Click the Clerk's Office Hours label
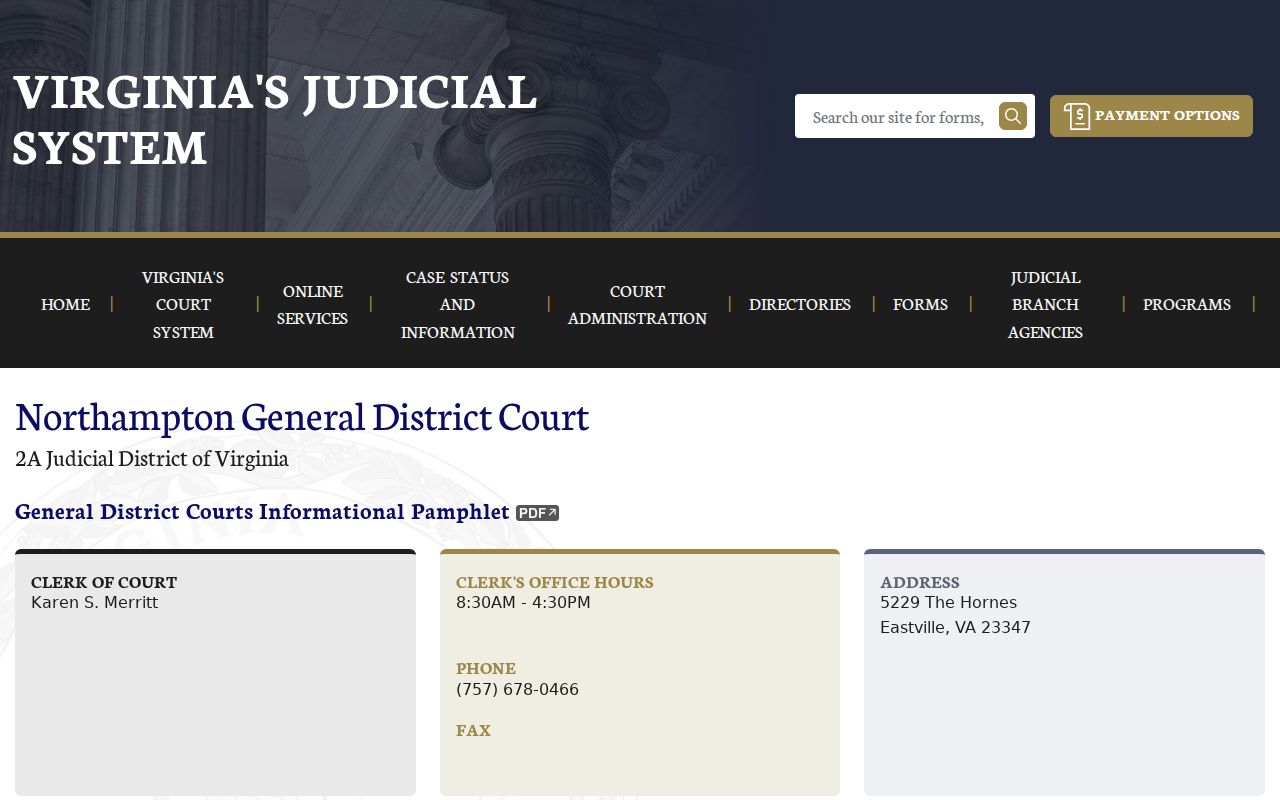Screen dimensions: 1280x800 point(555,582)
